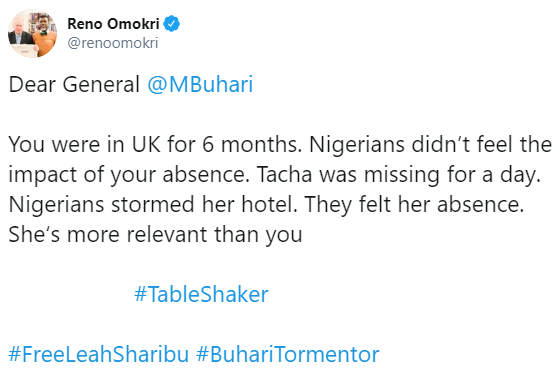Image resolution: width=560 pixels, height=390 pixels.
Task: Open the @MBuhari mention
Action: point(200,85)
